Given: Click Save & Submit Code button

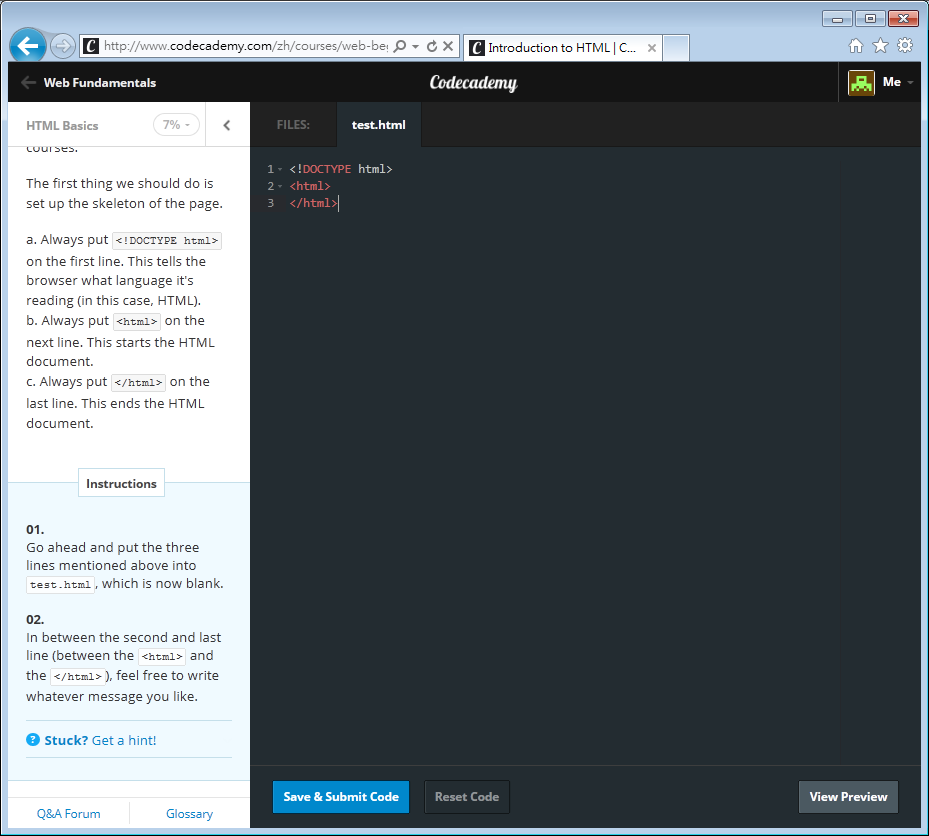Looking at the screenshot, I should (x=341, y=797).
